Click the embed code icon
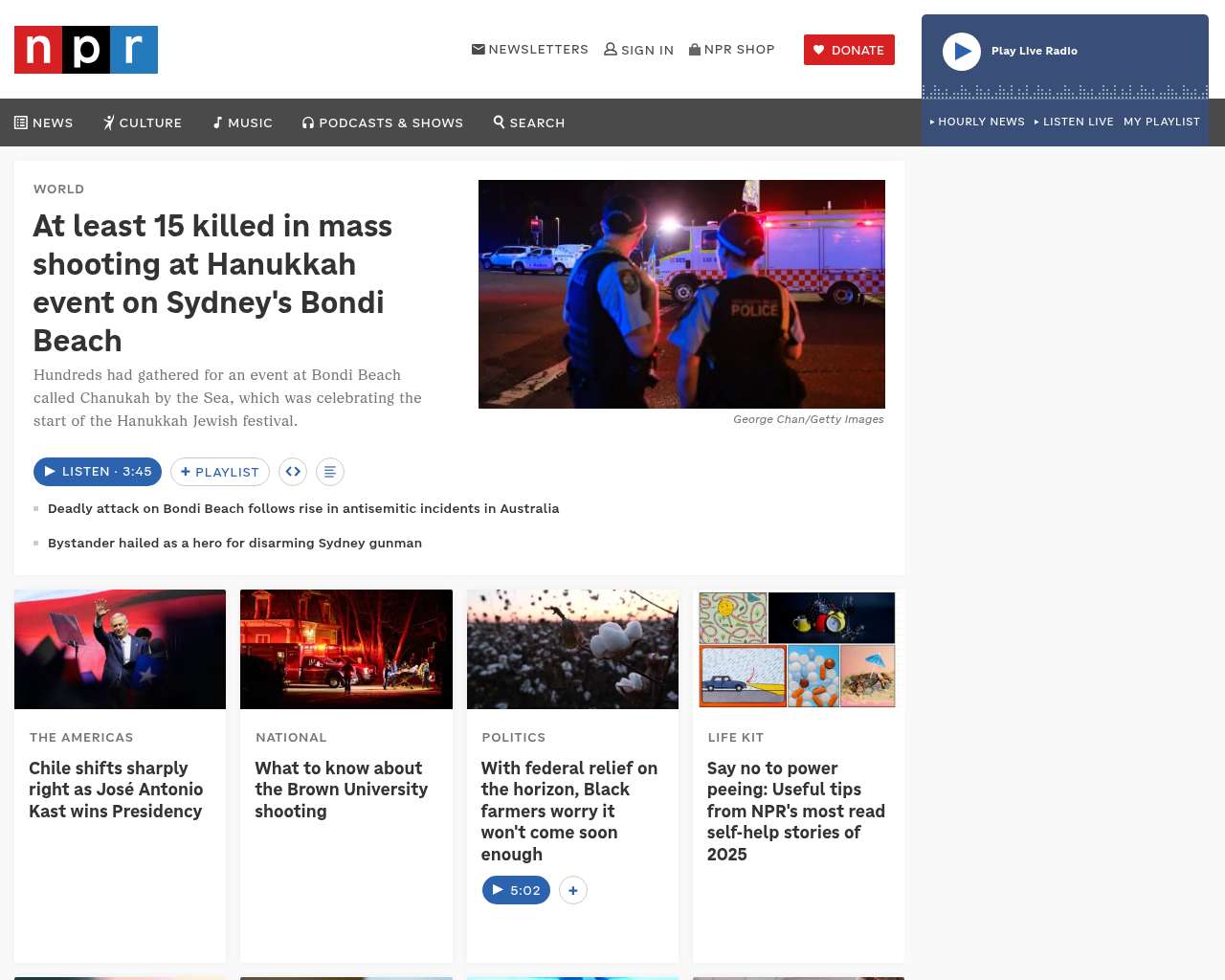The height and width of the screenshot is (980, 1225). pos(293,472)
